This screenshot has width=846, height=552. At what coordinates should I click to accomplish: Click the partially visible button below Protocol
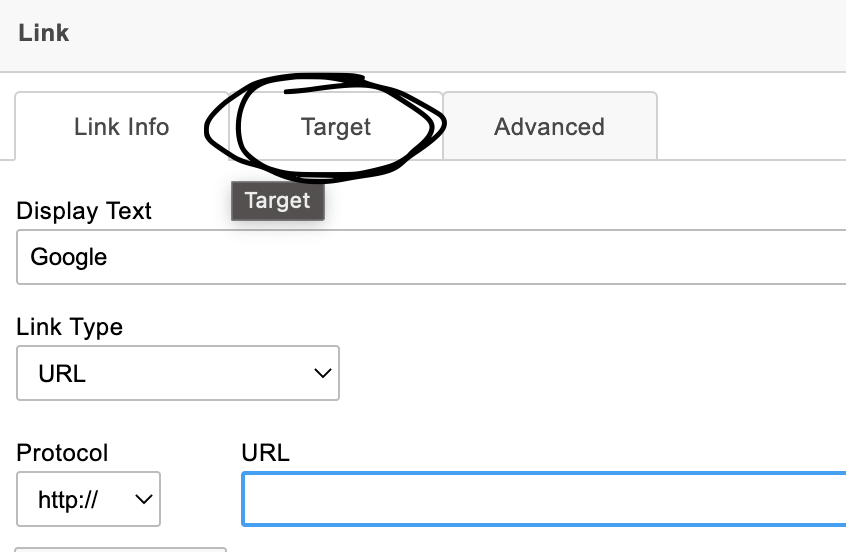(121, 548)
